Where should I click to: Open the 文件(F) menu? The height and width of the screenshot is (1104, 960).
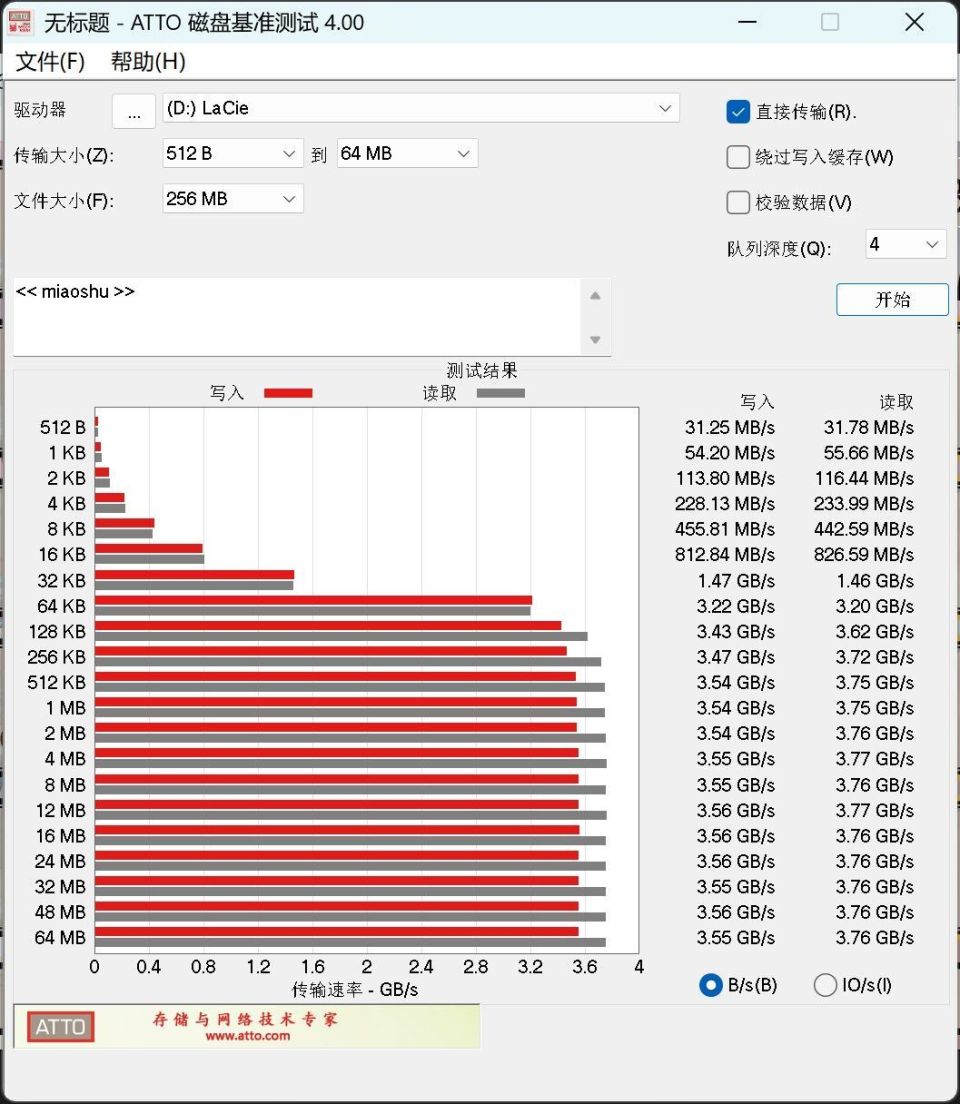point(47,61)
